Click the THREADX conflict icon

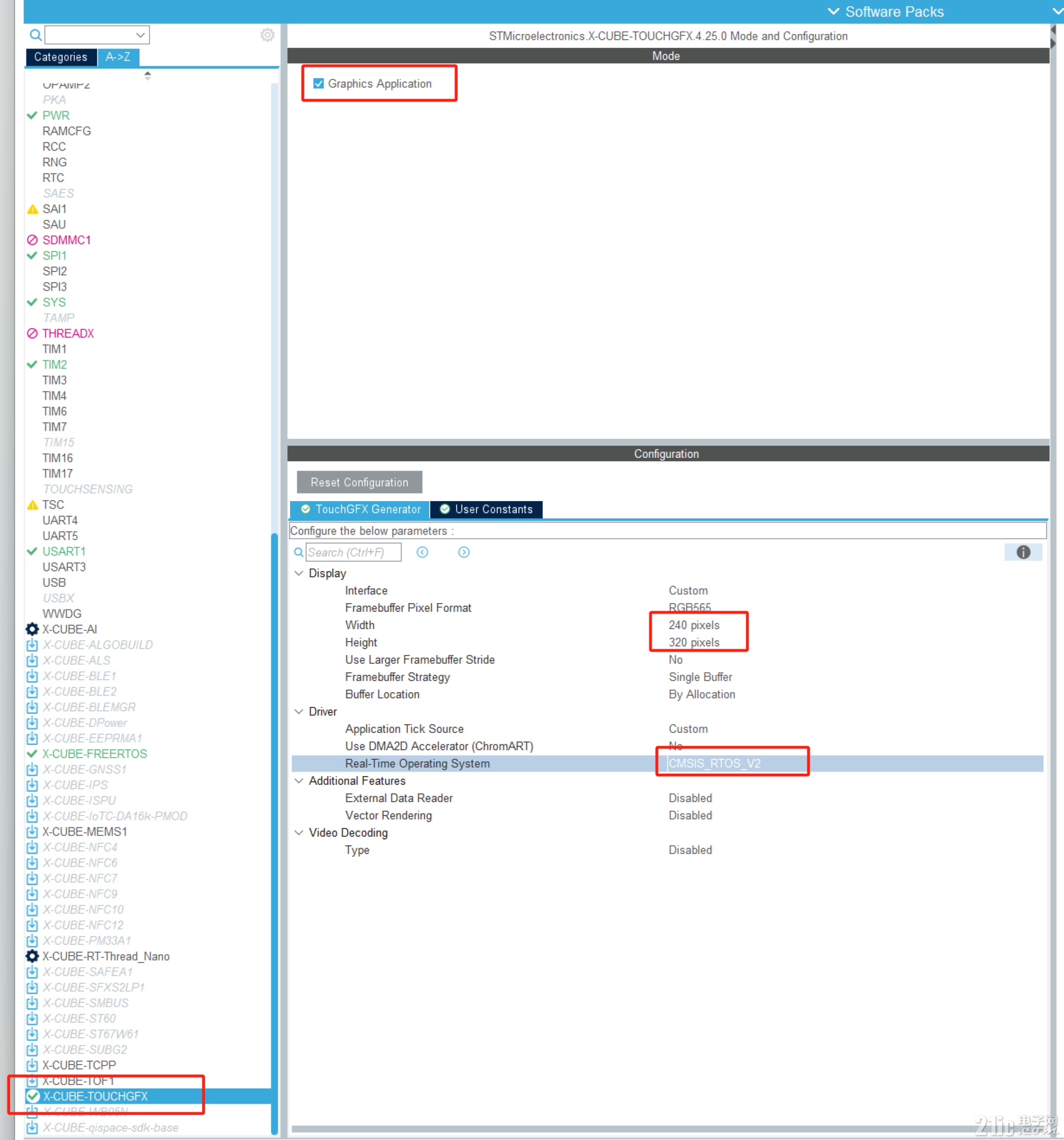pos(32,333)
